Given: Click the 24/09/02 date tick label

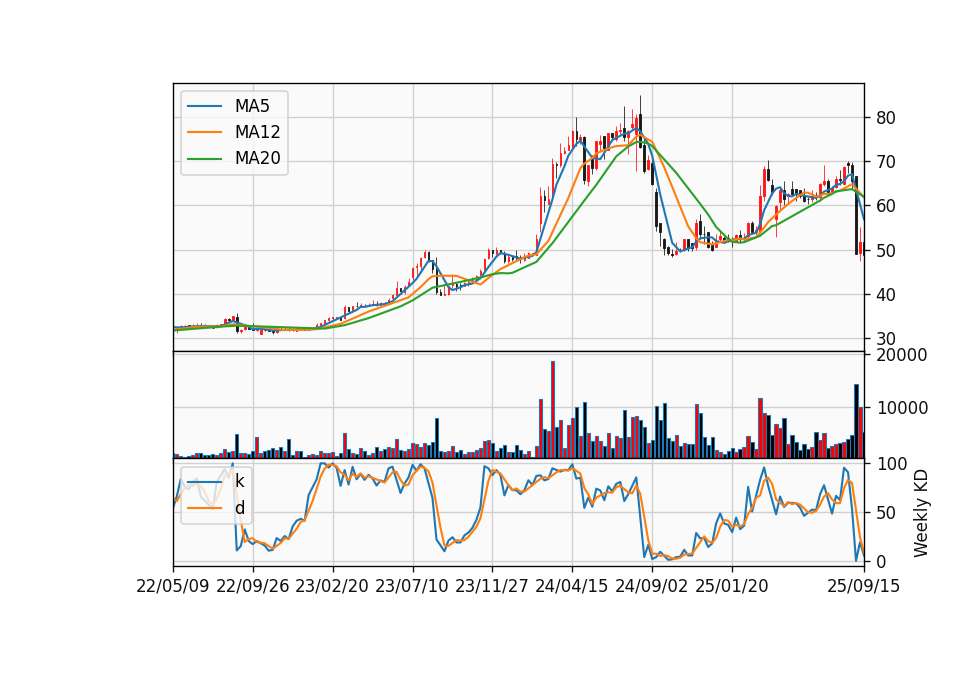Looking at the screenshot, I should click(x=651, y=586).
